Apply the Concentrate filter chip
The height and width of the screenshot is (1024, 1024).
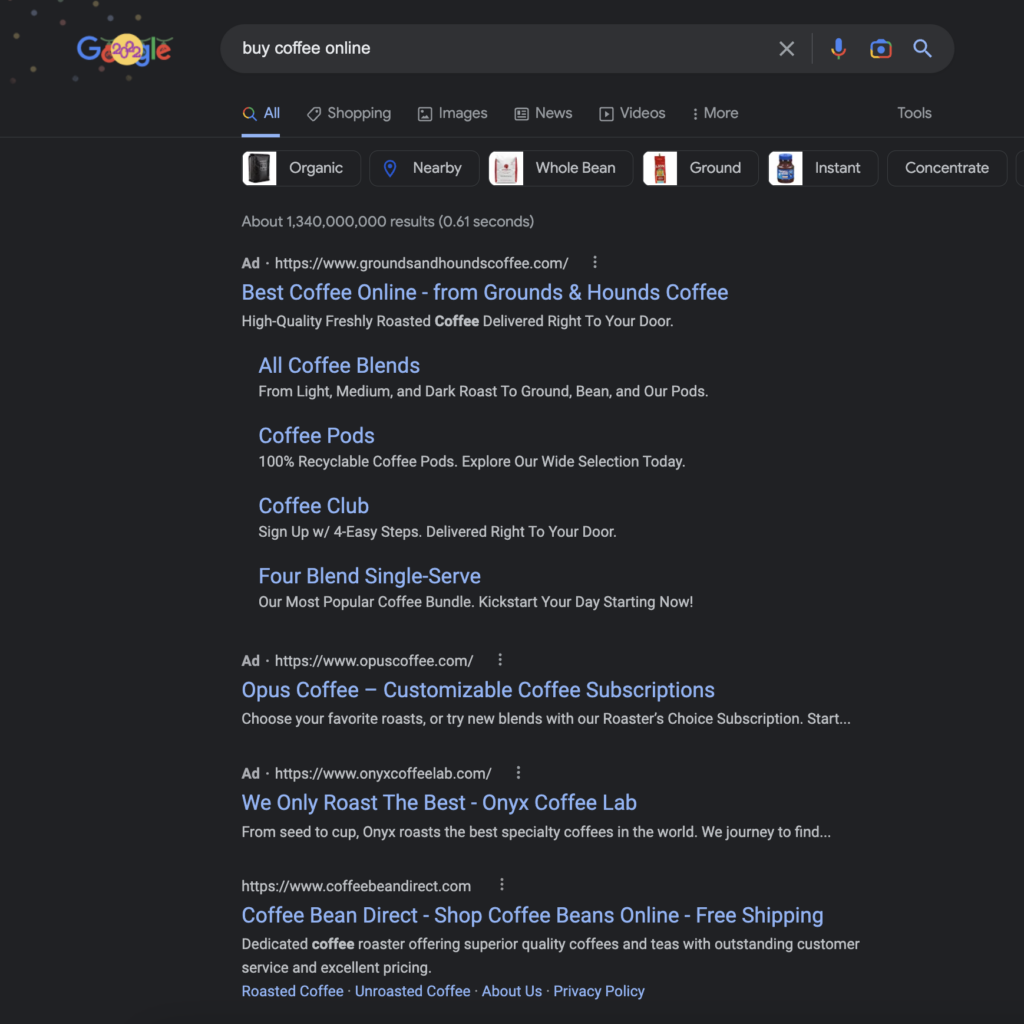pos(947,168)
